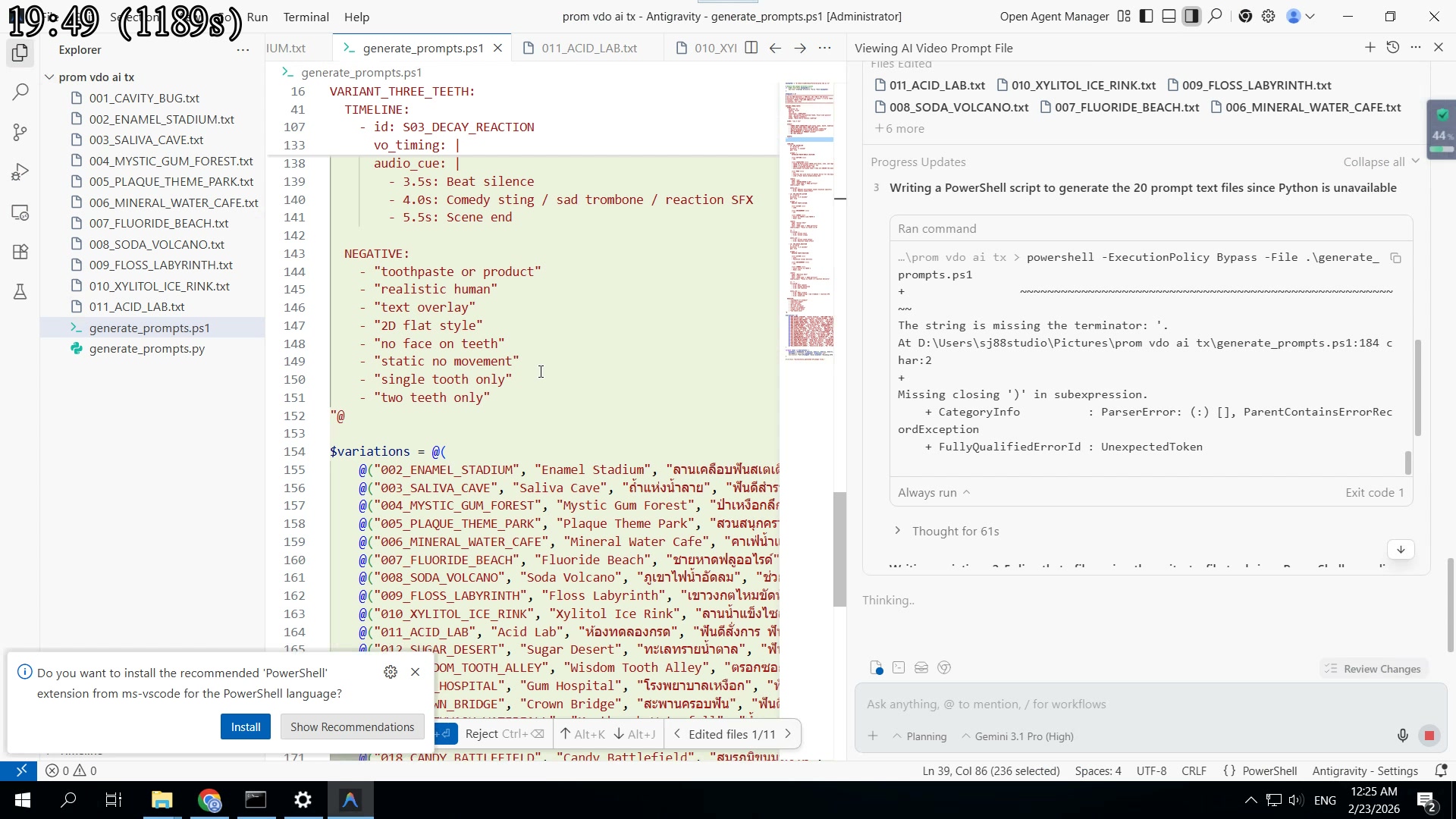The width and height of the screenshot is (1456, 819).
Task: Open the integrated terminal icon above chat input
Action: tap(899, 667)
